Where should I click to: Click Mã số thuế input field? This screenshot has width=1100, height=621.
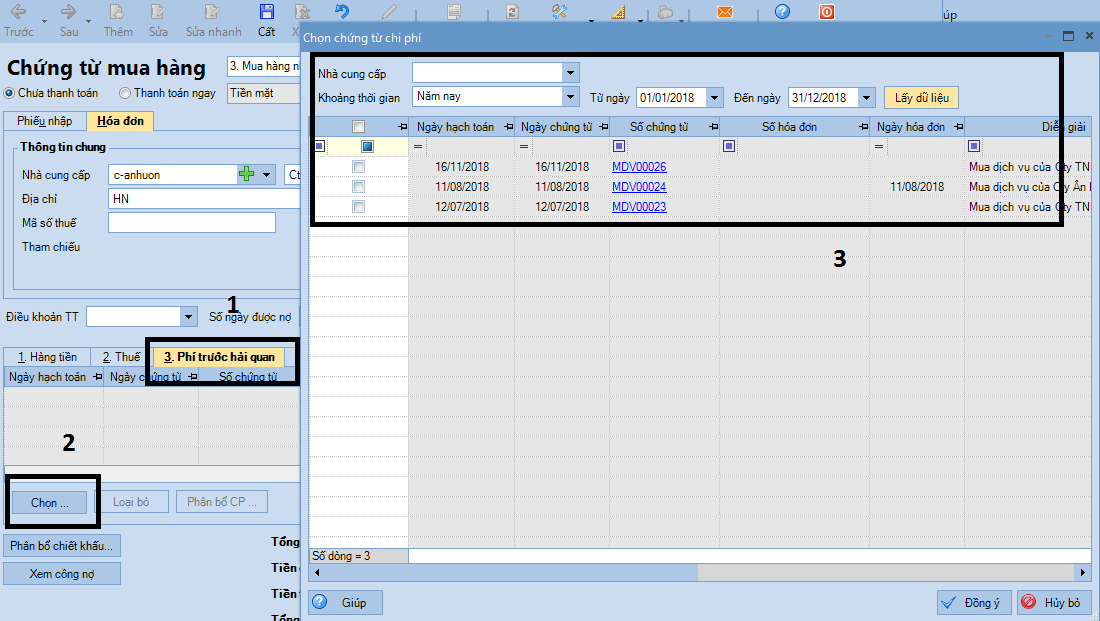click(192, 222)
